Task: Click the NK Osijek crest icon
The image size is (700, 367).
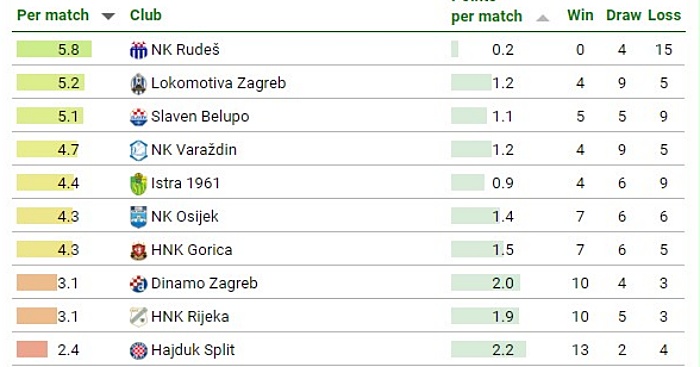Action: coord(138,217)
